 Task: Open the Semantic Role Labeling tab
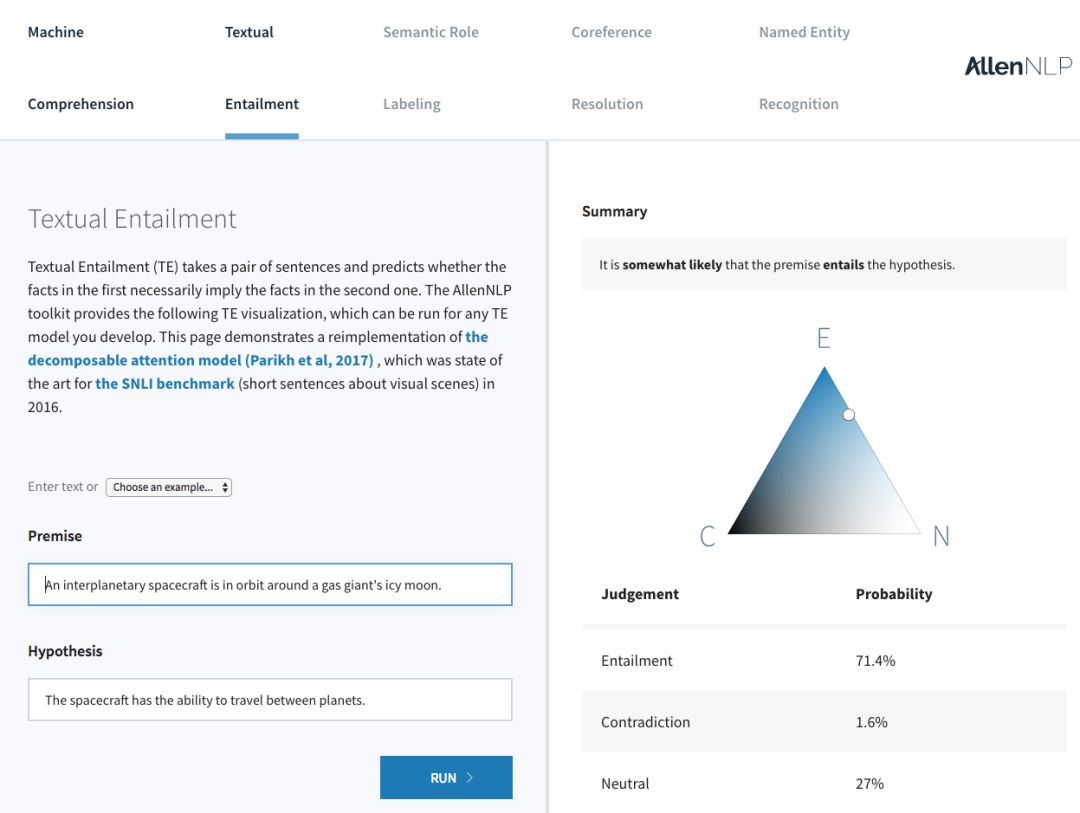tap(430, 68)
